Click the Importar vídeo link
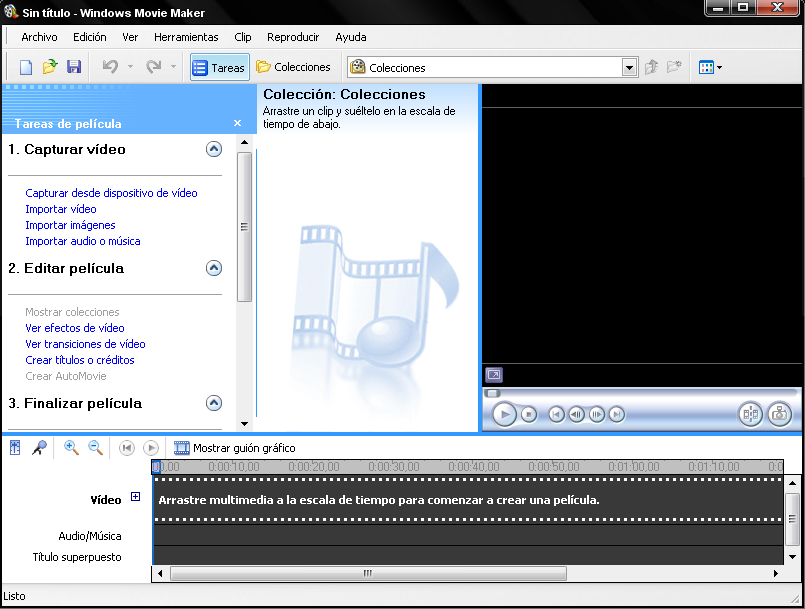Image resolution: width=805 pixels, height=609 pixels. pos(61,209)
